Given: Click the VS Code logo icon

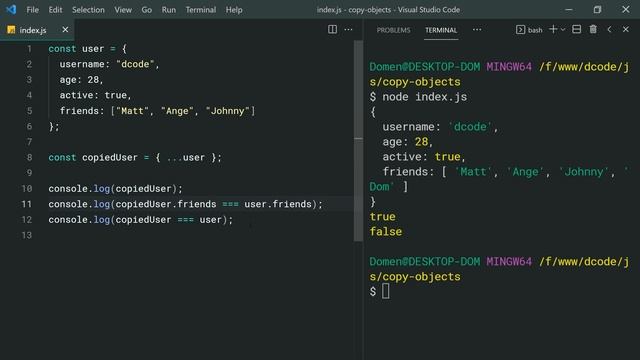Looking at the screenshot, I should coord(11,9).
